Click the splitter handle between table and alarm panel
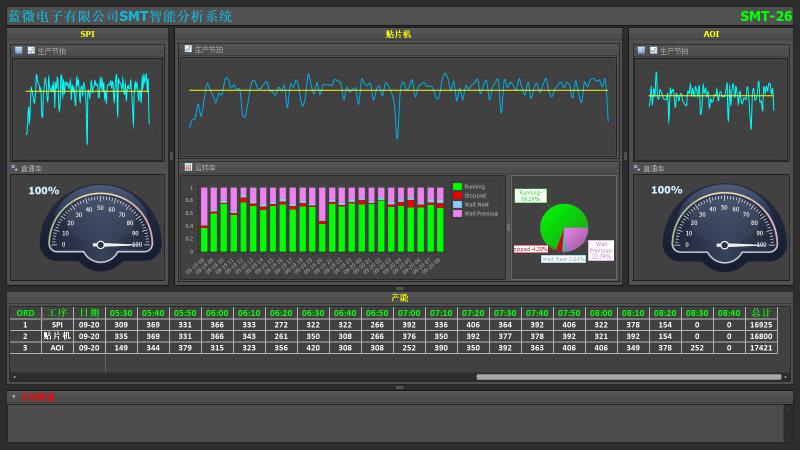This screenshot has width=800, height=450. click(400, 387)
